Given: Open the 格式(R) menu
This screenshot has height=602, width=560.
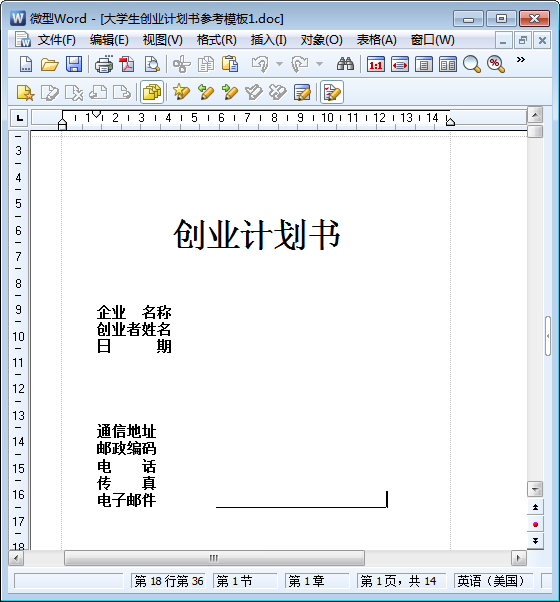Looking at the screenshot, I should pos(216,40).
